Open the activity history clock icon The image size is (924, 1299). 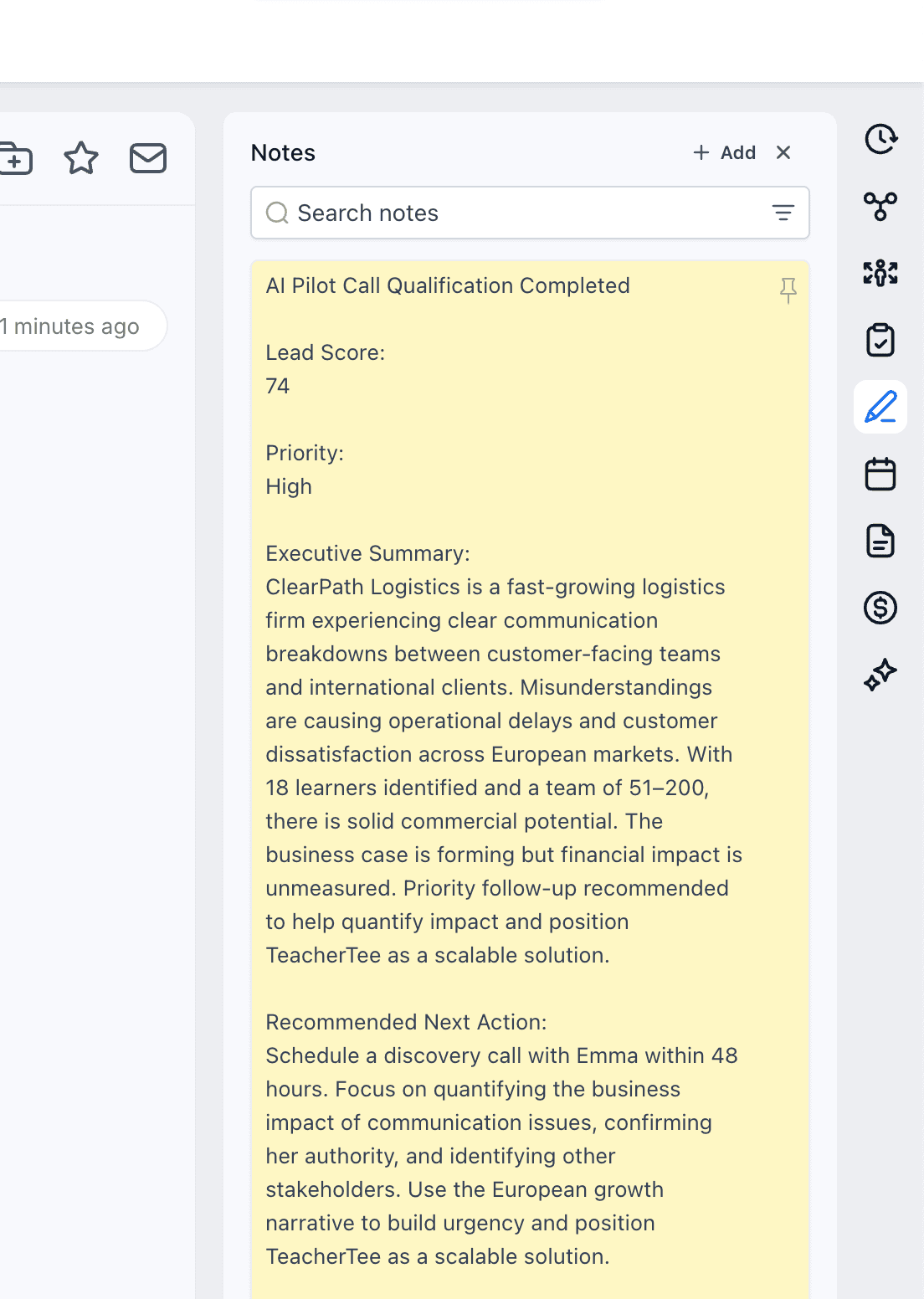[x=880, y=139]
